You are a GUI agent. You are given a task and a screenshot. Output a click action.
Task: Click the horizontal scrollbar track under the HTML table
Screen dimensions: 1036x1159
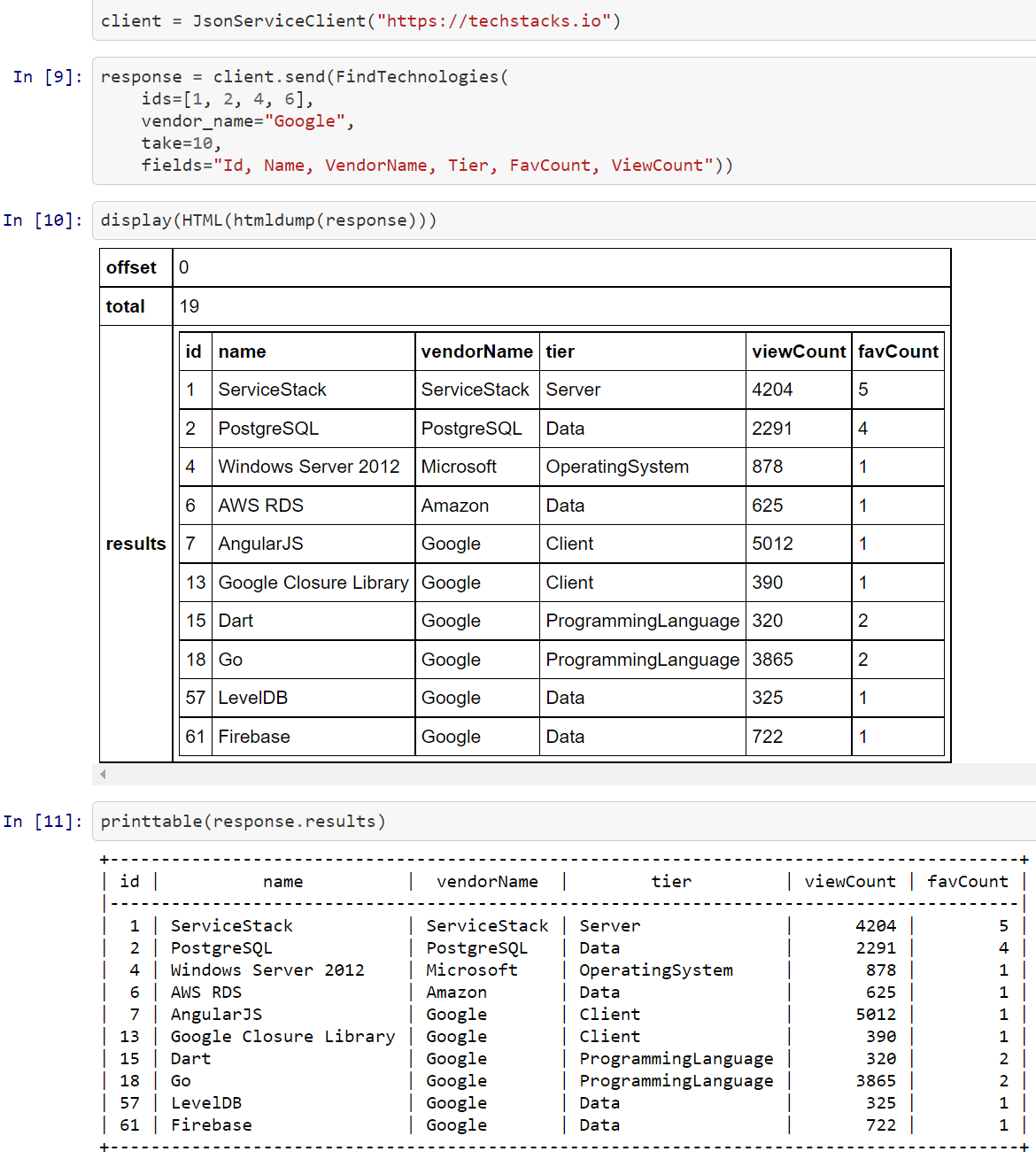coord(564,775)
